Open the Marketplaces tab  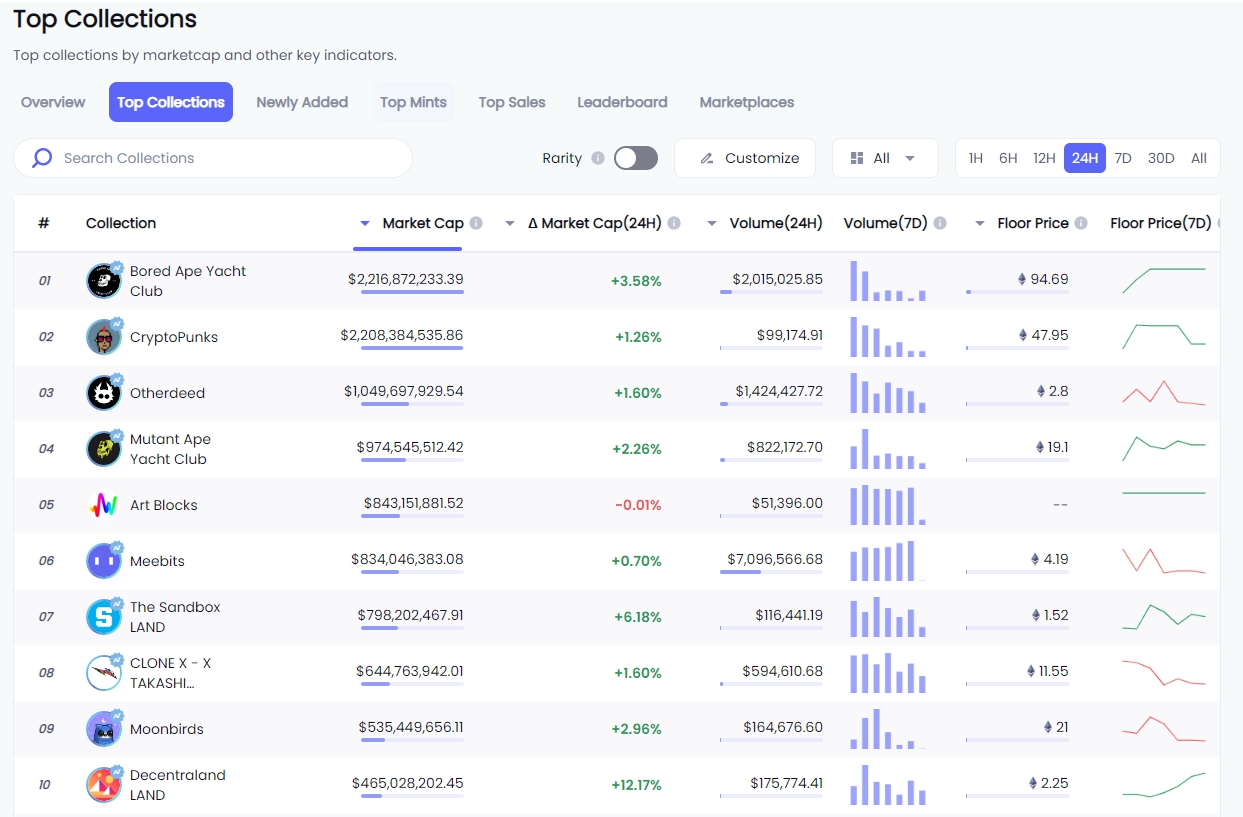[x=747, y=102]
